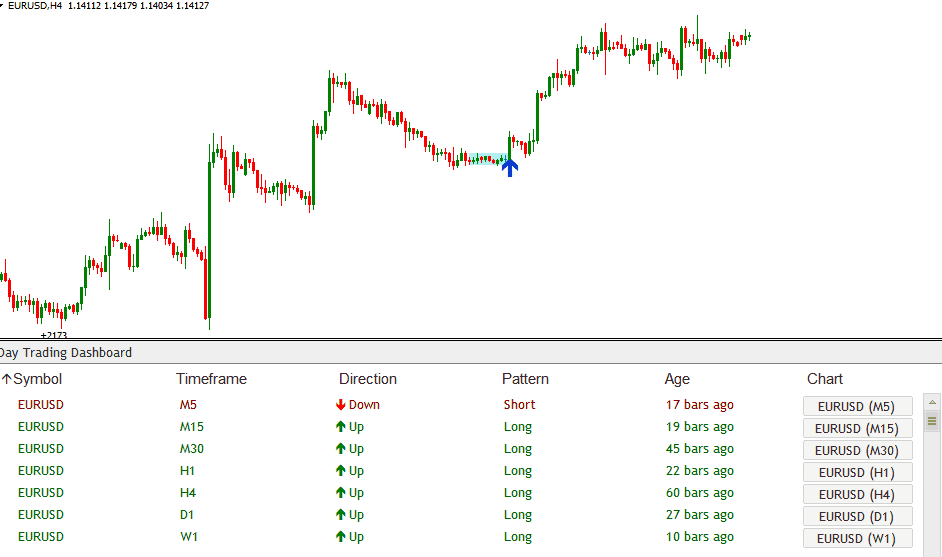Launch the EURUSD (W1) chart
The height and width of the screenshot is (557, 942).
857,538
